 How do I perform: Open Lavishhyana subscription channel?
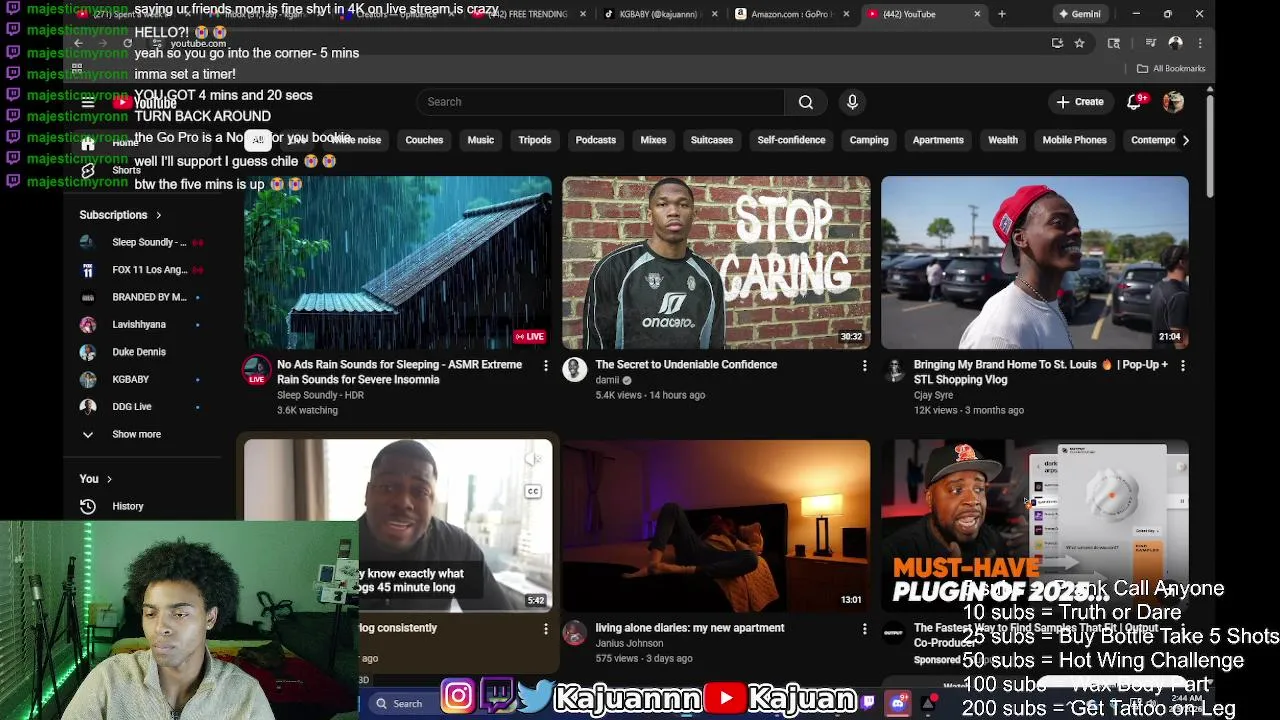coord(139,324)
